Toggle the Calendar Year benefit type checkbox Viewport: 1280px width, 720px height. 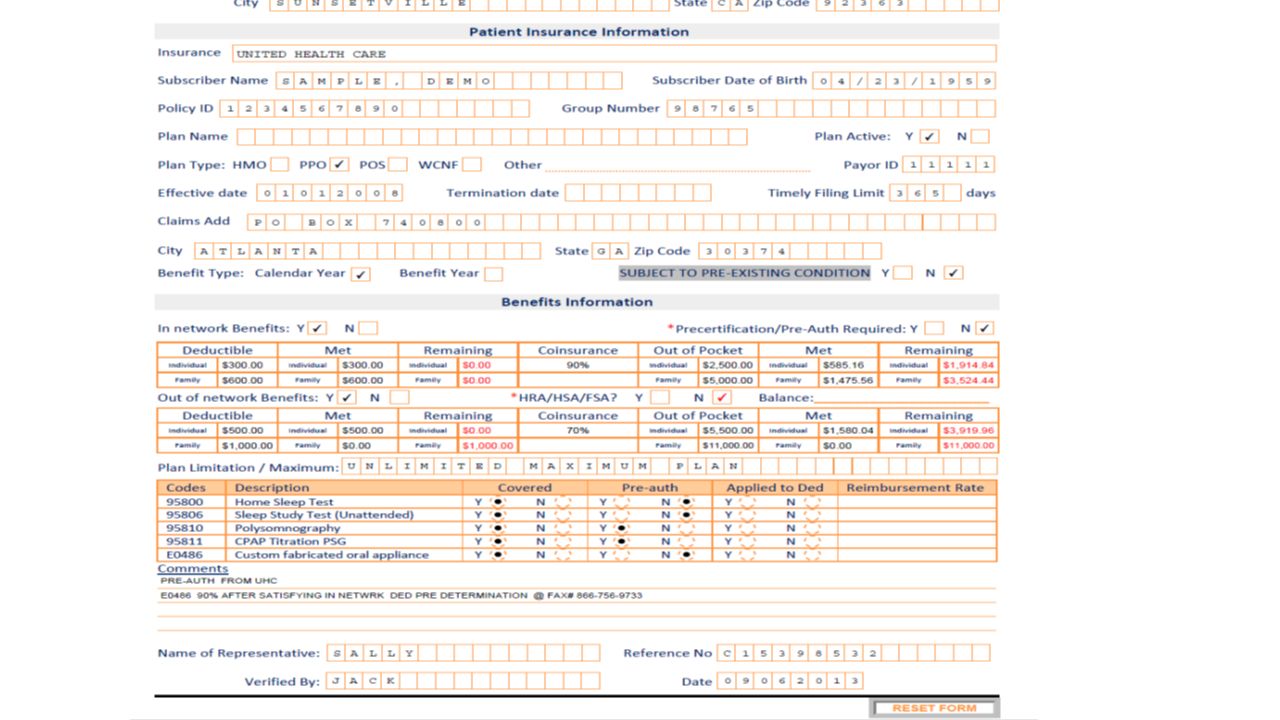(x=360, y=273)
